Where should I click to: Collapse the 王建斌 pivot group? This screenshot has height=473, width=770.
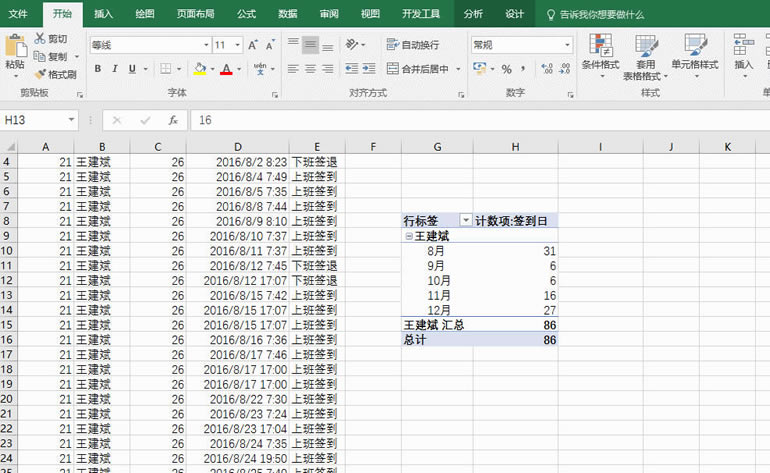pos(409,236)
